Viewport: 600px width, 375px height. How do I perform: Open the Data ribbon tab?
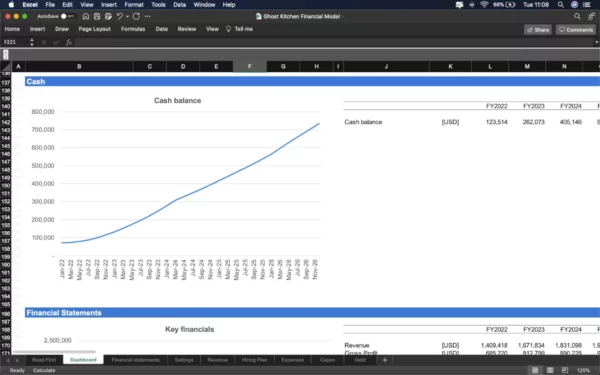(161, 29)
